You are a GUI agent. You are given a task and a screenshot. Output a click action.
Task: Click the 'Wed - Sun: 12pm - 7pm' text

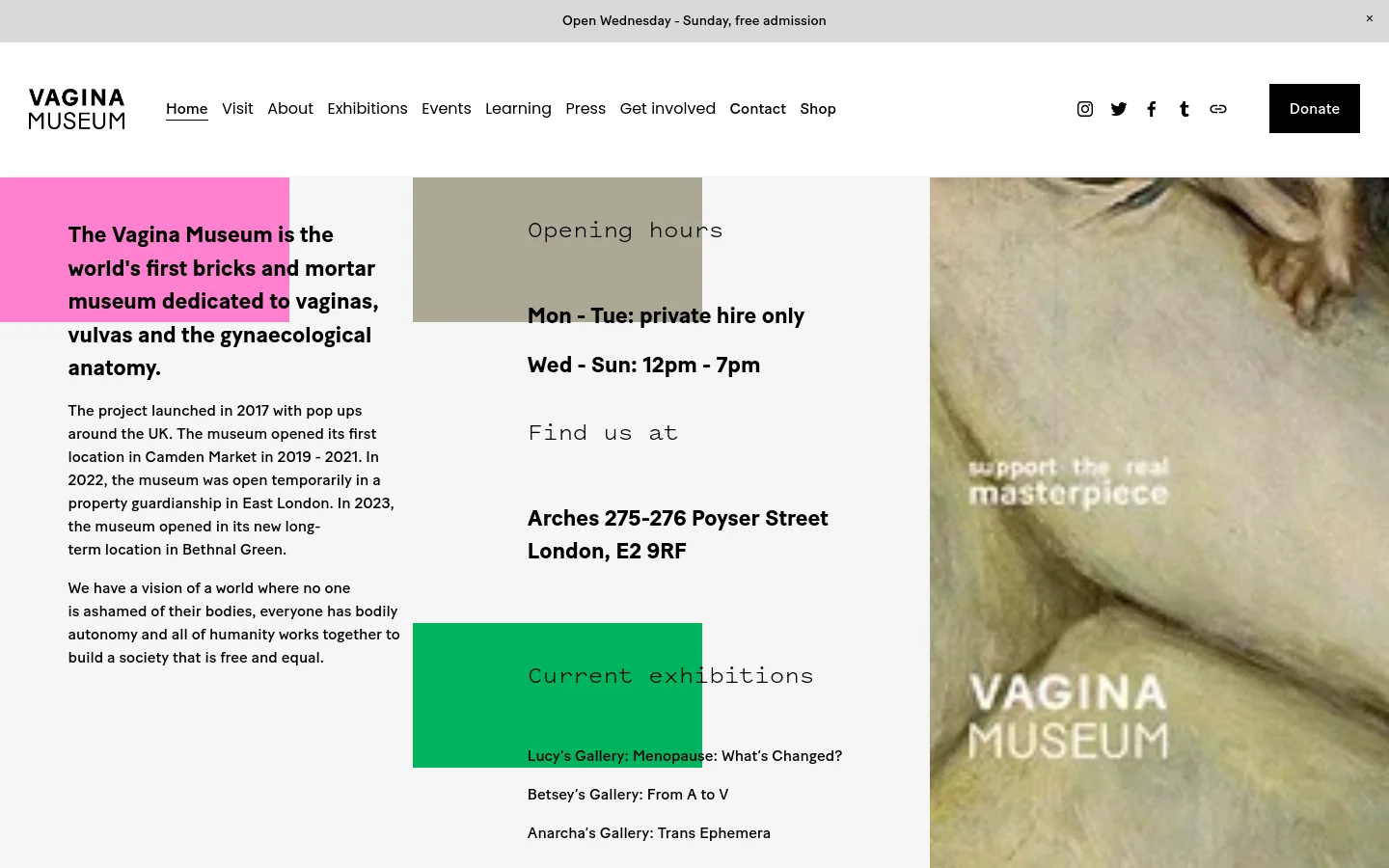click(644, 366)
